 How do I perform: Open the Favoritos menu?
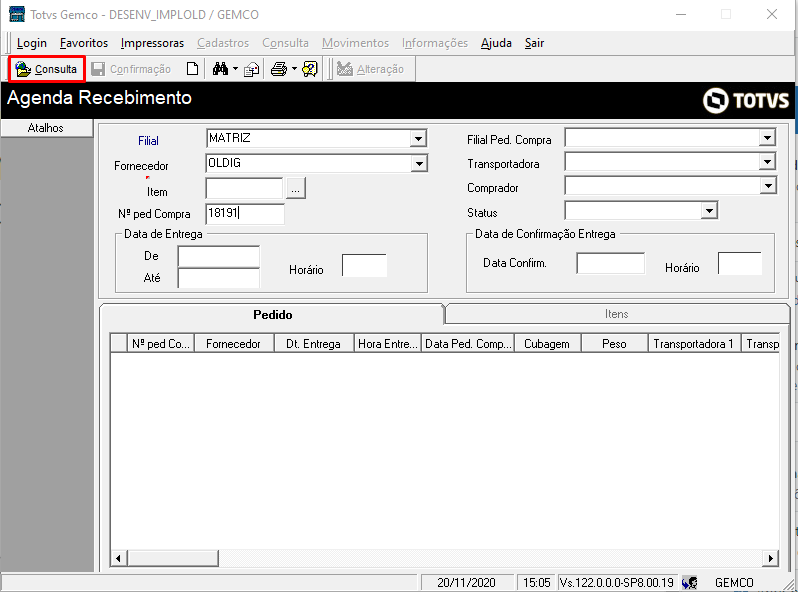coord(84,43)
